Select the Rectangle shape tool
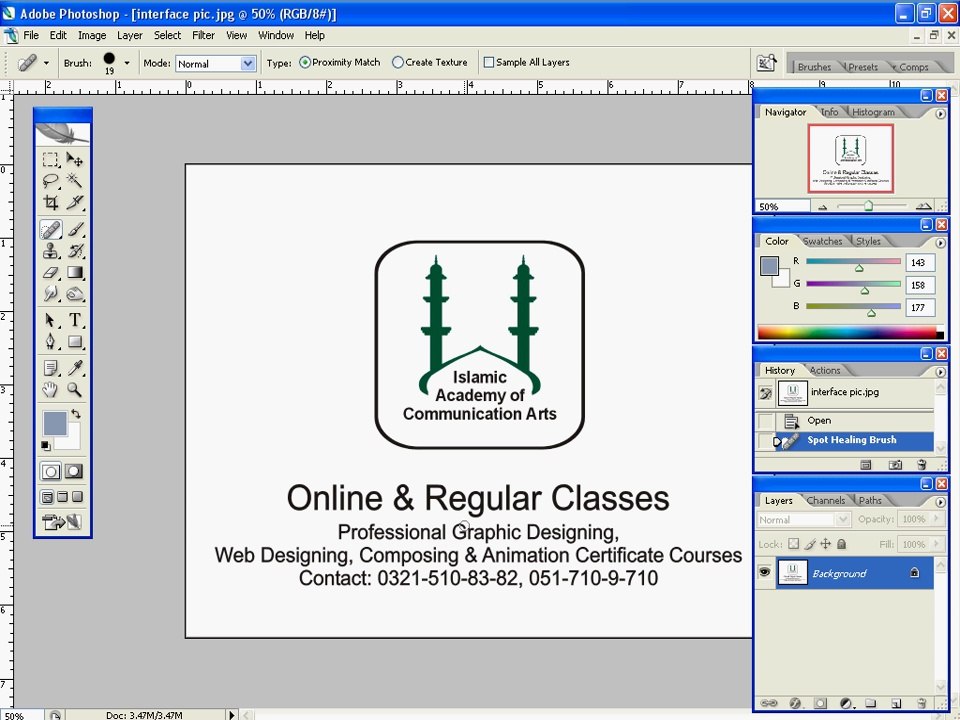960x720 pixels. [75, 342]
